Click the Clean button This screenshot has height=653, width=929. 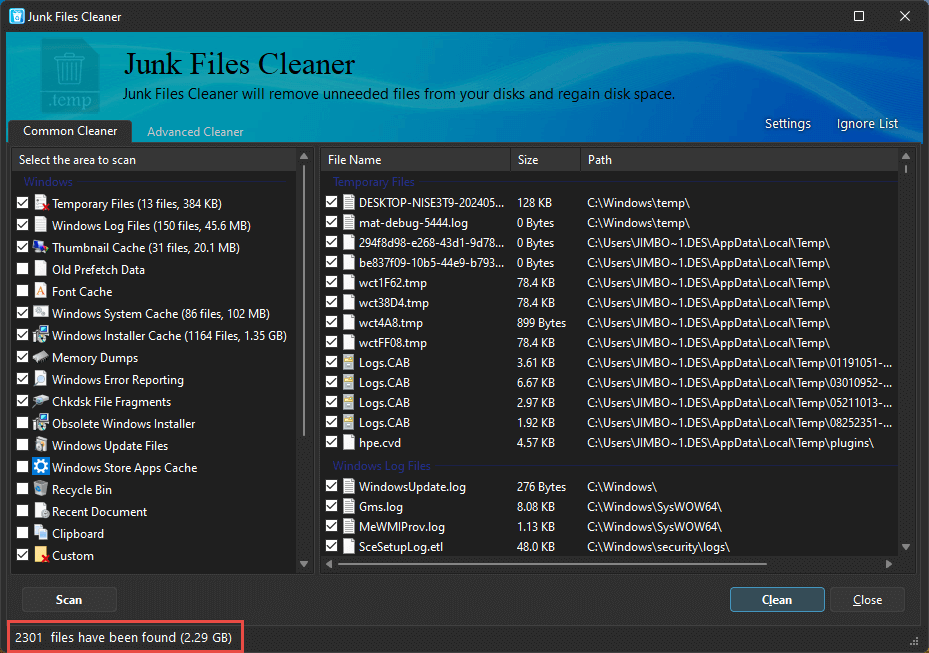(x=777, y=600)
